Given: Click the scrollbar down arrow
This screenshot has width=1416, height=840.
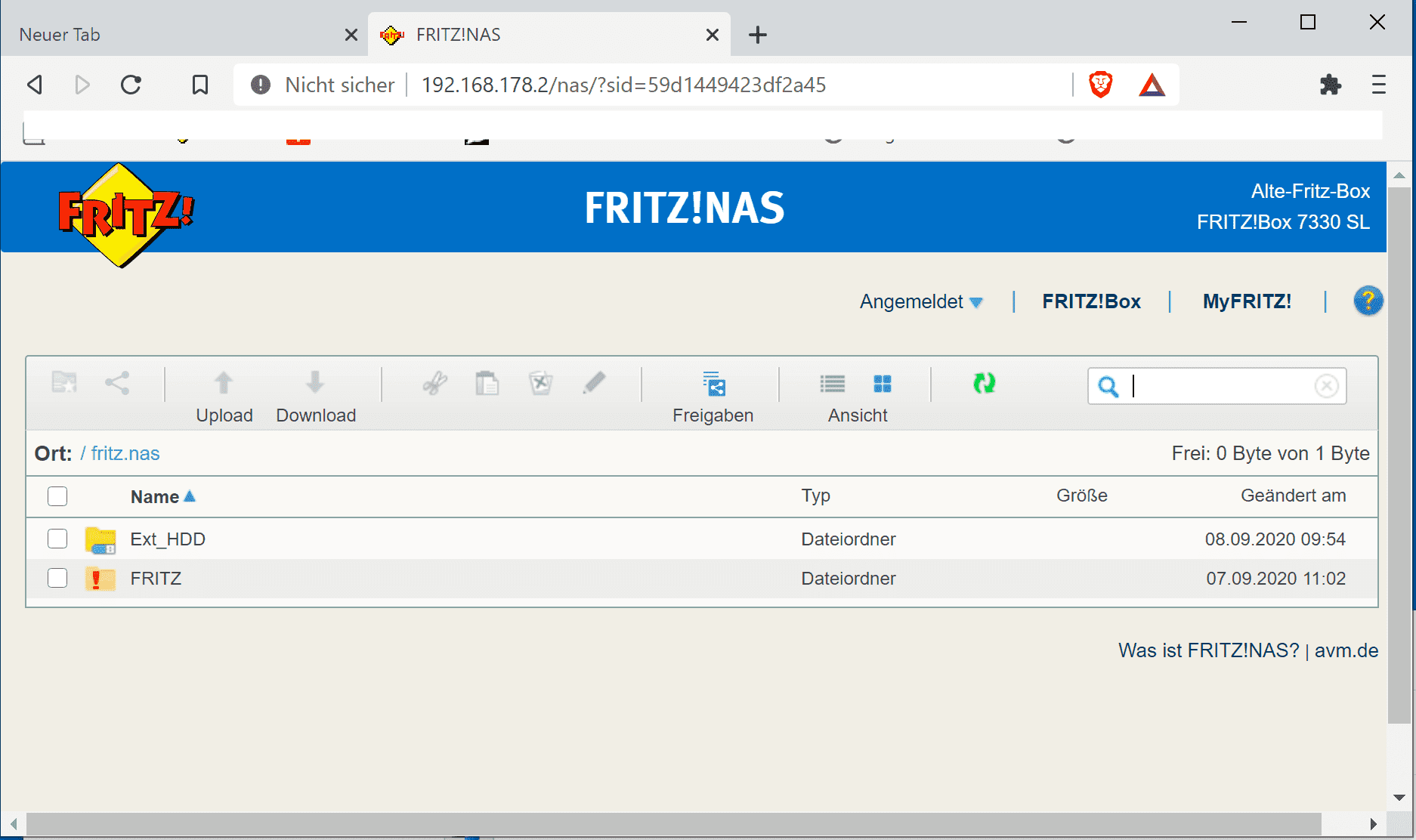Looking at the screenshot, I should [x=1399, y=798].
